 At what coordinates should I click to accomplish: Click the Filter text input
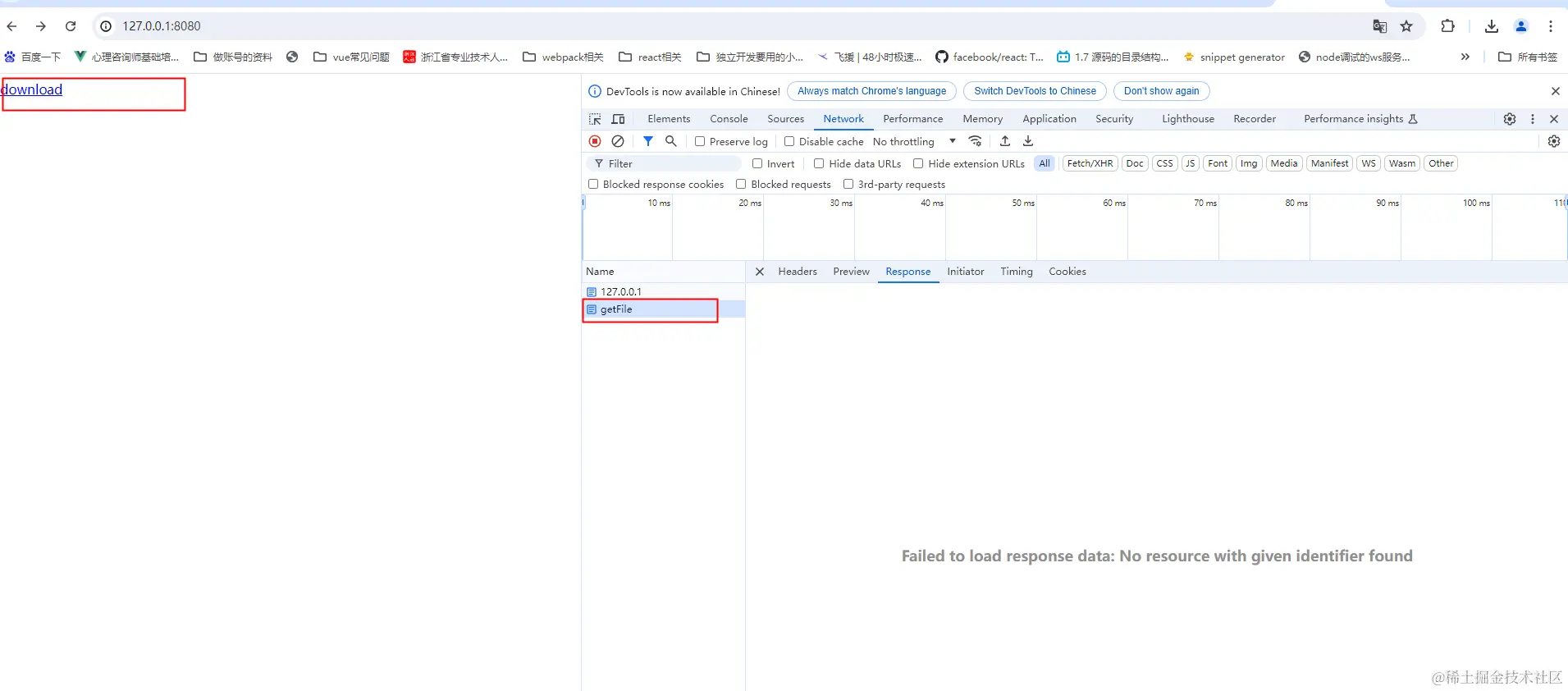(x=665, y=163)
